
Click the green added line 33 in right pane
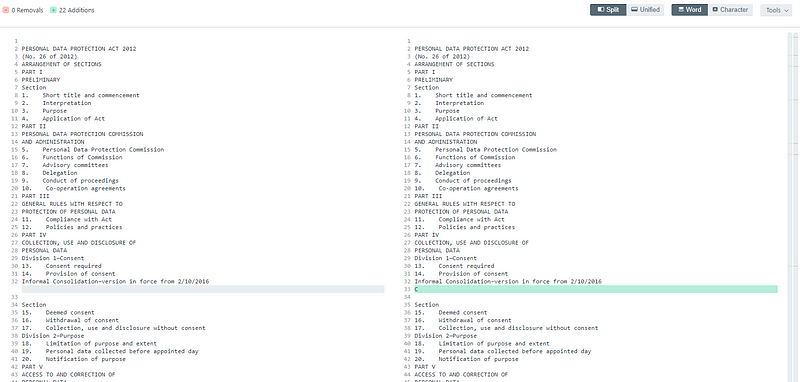596,289
